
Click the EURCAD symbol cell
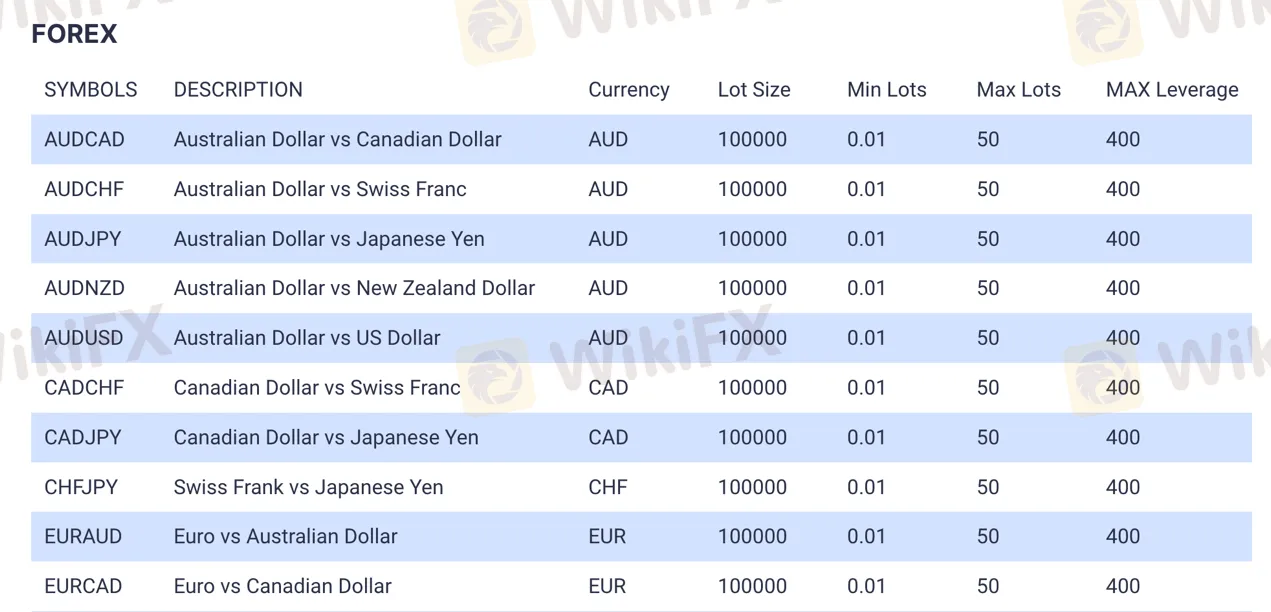pos(83,586)
